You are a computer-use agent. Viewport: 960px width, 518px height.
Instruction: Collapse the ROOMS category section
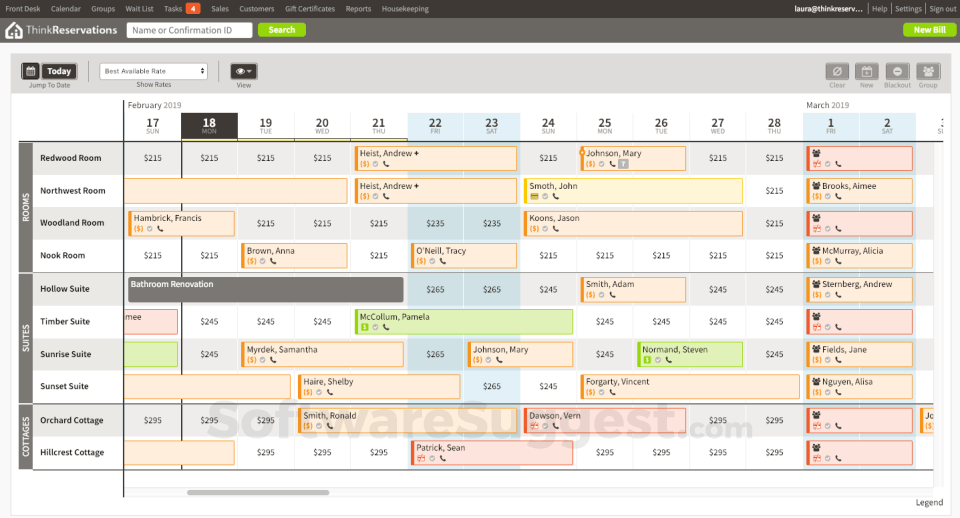[26, 207]
